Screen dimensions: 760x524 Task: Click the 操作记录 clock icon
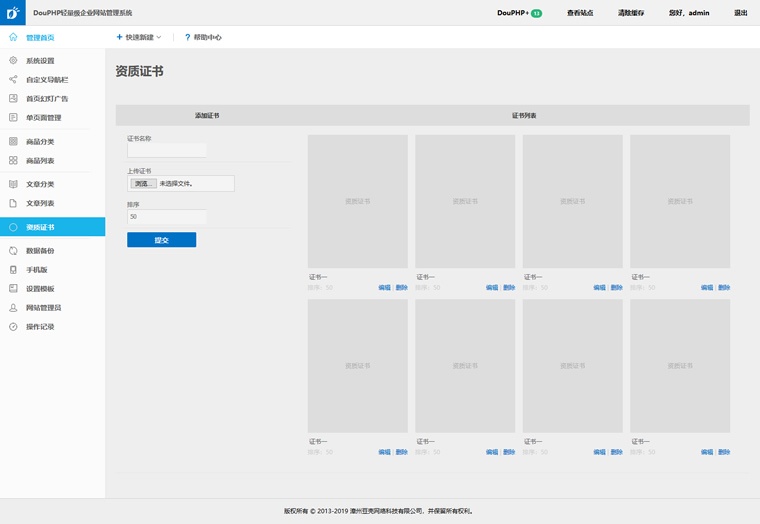click(13, 327)
